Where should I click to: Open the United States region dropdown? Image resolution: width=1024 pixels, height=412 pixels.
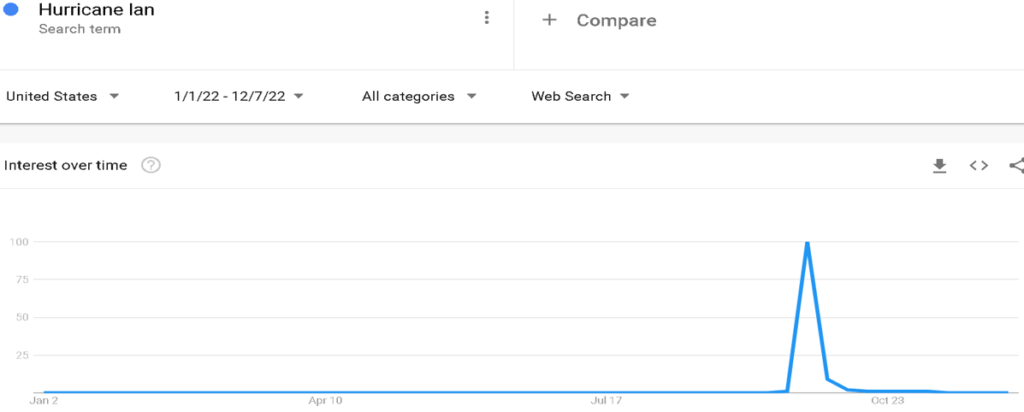(63, 96)
